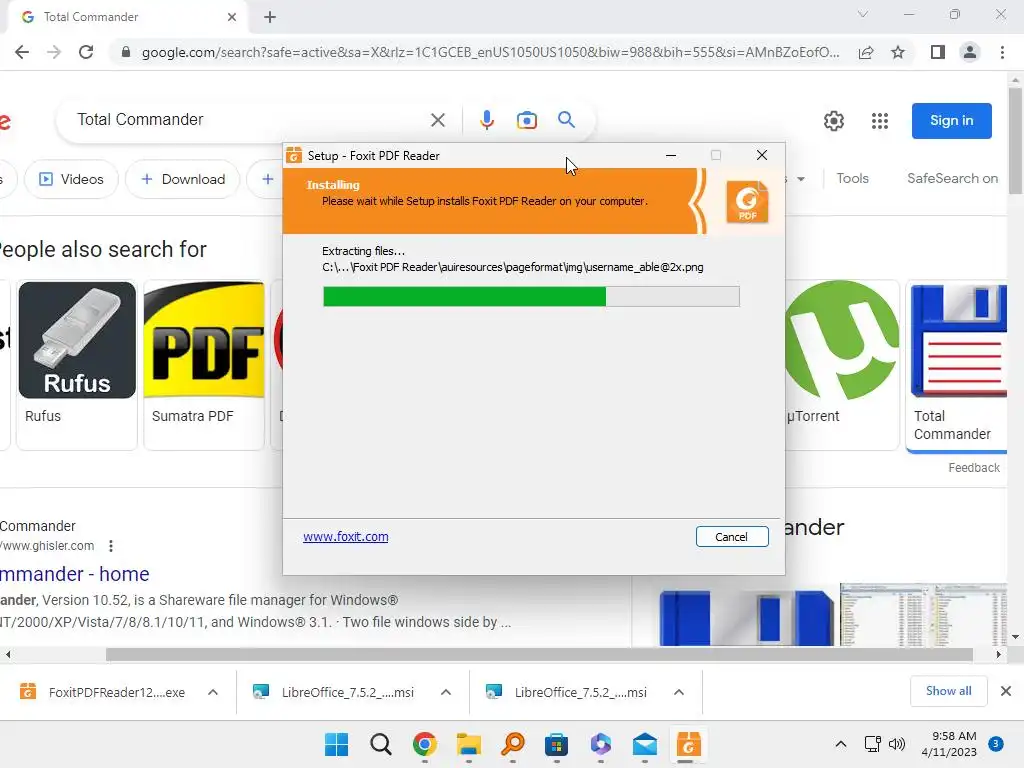Viewport: 1024px width, 768px height.
Task: Start Google voice search microphone
Action: click(487, 120)
